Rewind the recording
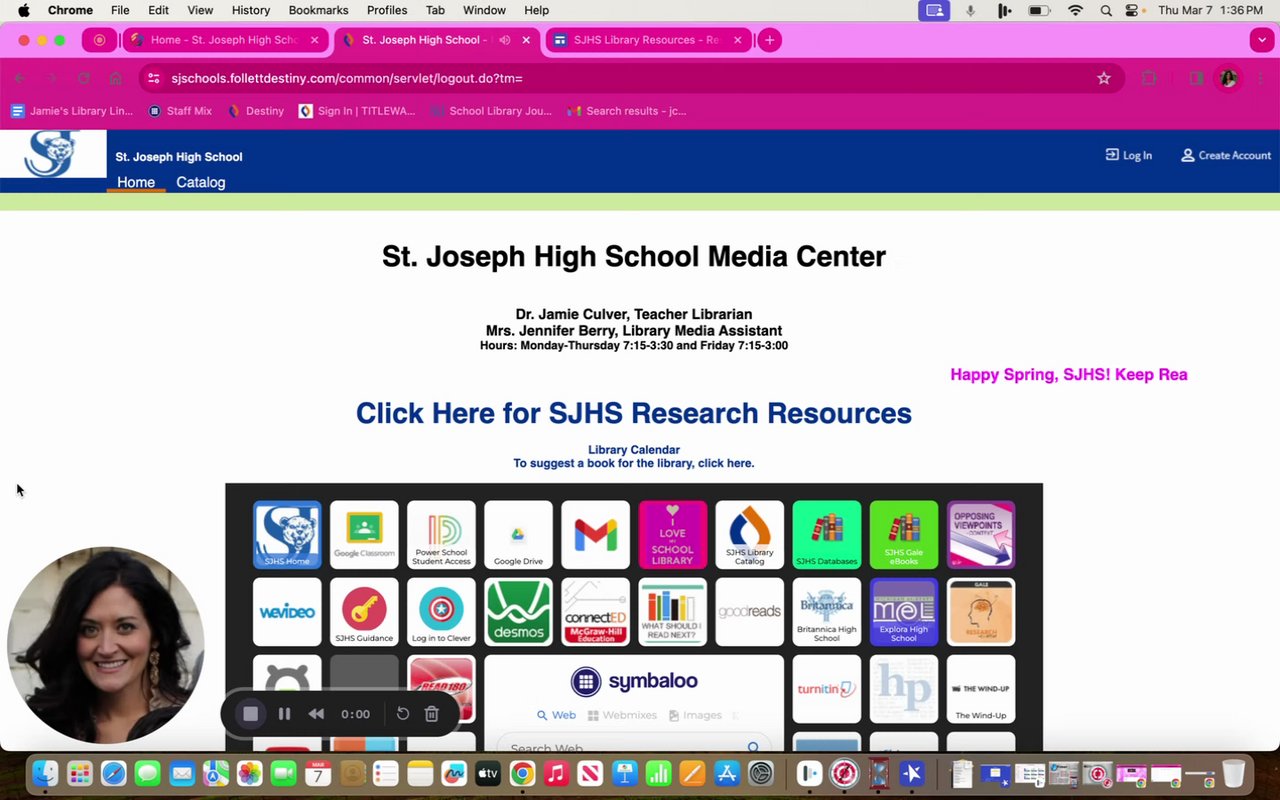This screenshot has height=800, width=1280. tap(316, 713)
